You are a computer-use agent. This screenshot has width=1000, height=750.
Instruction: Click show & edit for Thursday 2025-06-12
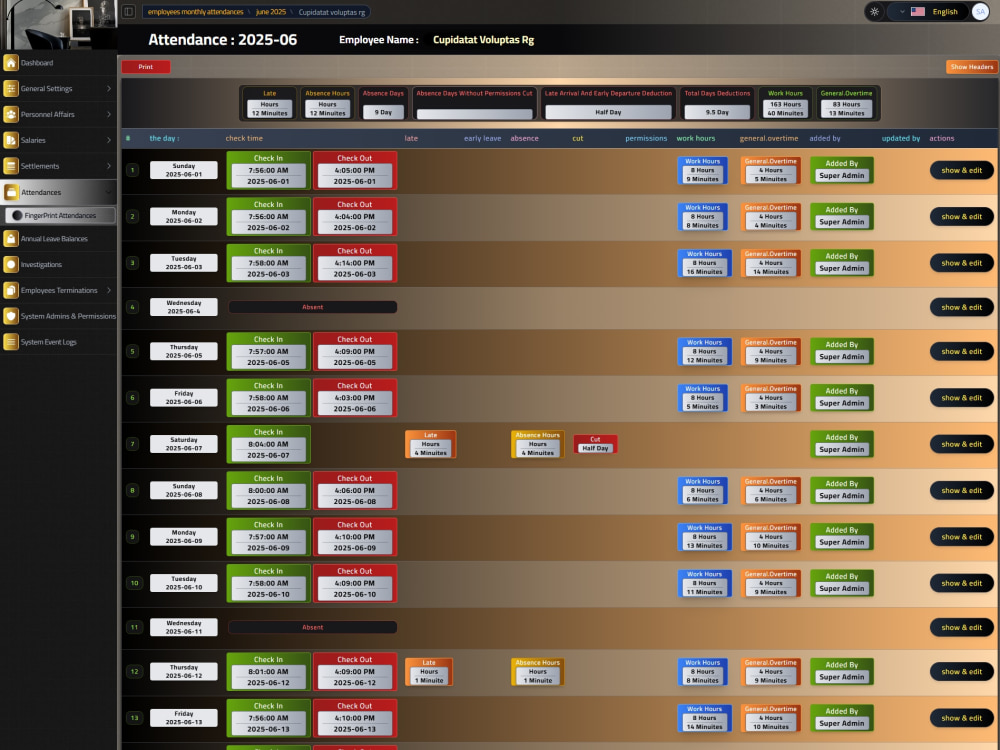pyautogui.click(x=962, y=672)
